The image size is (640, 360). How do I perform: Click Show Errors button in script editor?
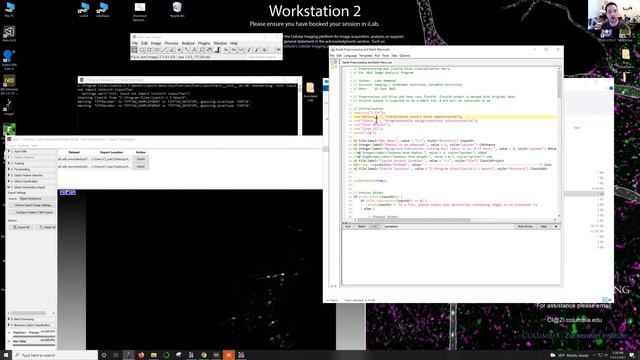coord(525,226)
